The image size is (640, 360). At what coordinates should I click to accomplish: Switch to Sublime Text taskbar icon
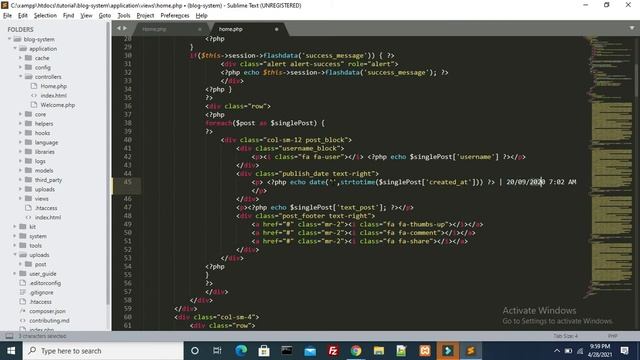(x=471, y=351)
